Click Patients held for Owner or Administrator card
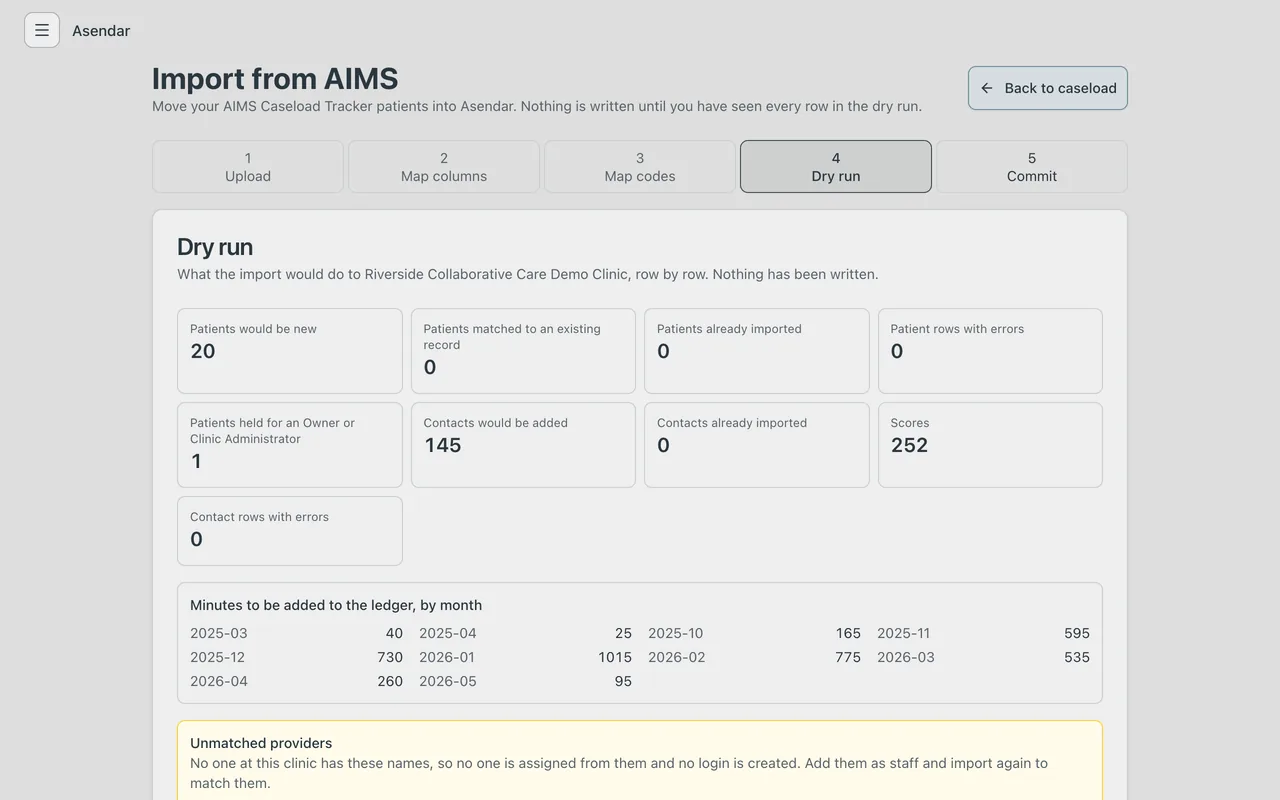 (x=290, y=445)
